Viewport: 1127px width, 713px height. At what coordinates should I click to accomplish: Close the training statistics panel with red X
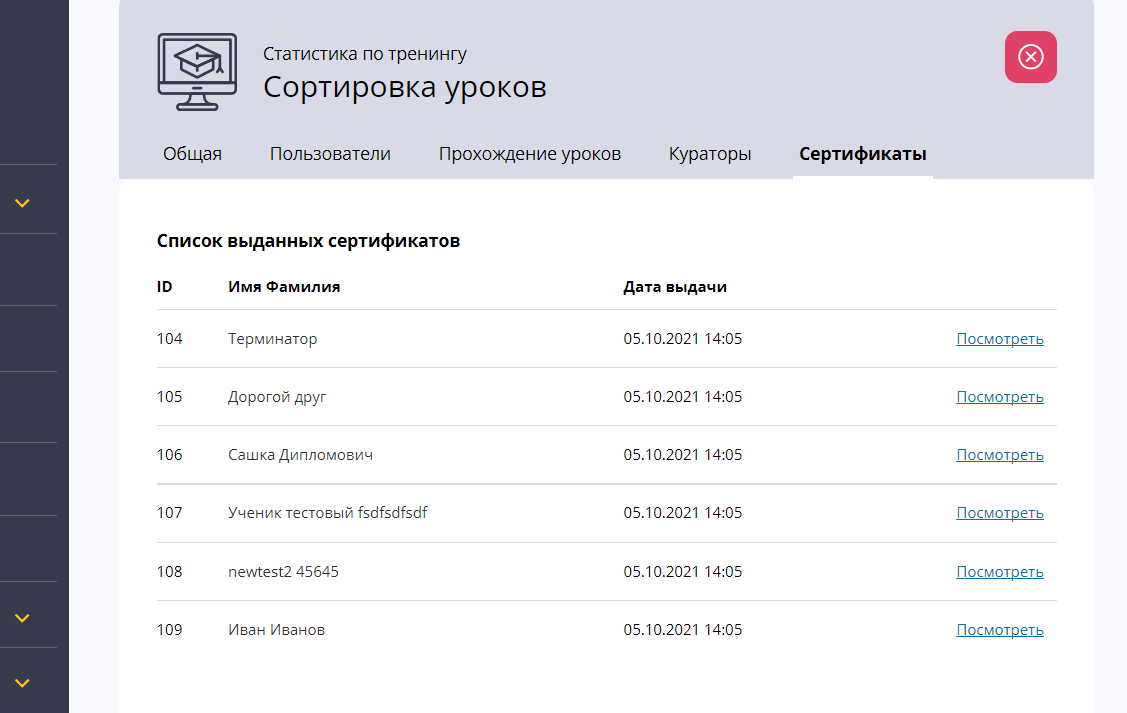point(1031,57)
